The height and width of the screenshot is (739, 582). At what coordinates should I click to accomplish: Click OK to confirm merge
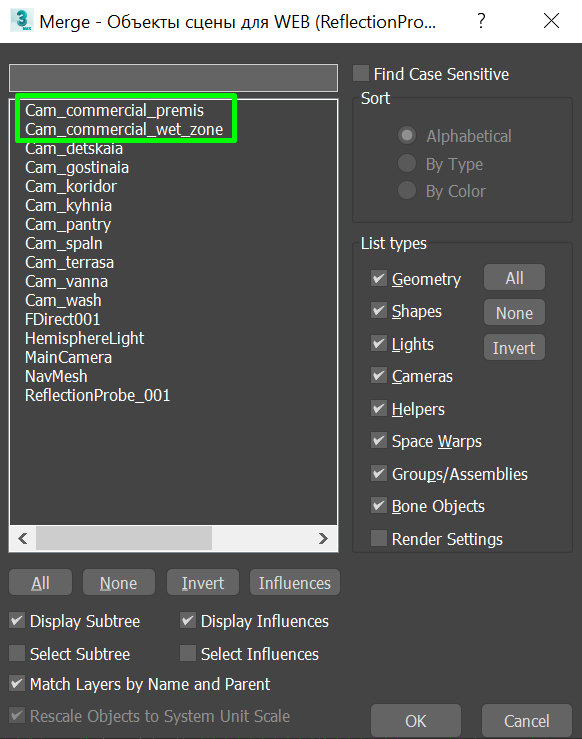coord(416,721)
